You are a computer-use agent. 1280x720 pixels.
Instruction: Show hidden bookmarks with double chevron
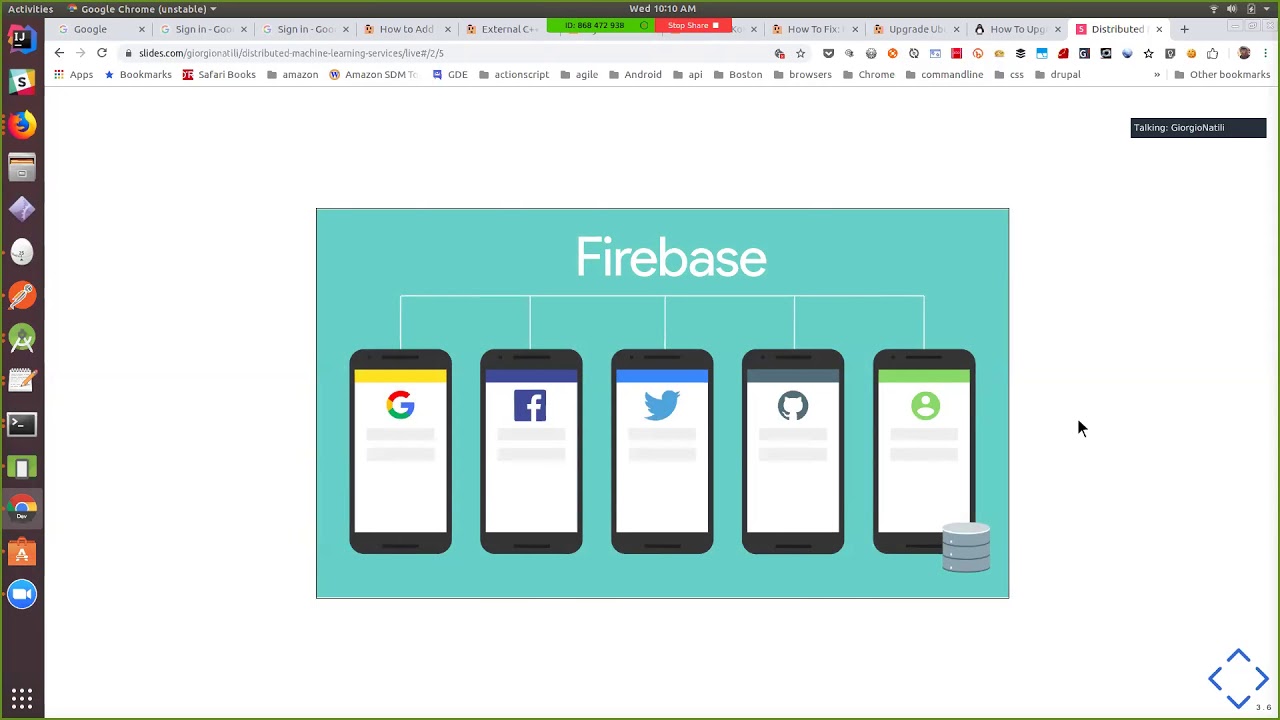(1157, 75)
